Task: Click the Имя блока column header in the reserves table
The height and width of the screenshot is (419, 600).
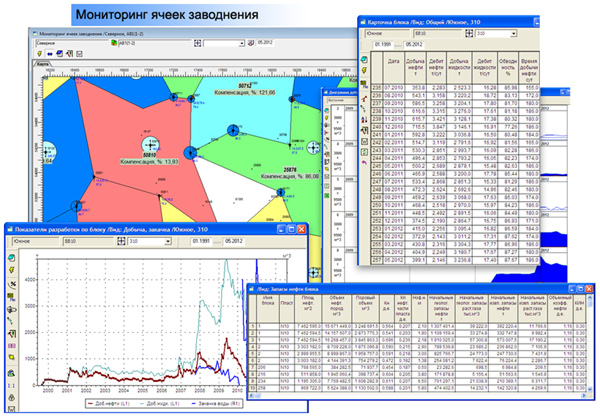Action: 267,308
